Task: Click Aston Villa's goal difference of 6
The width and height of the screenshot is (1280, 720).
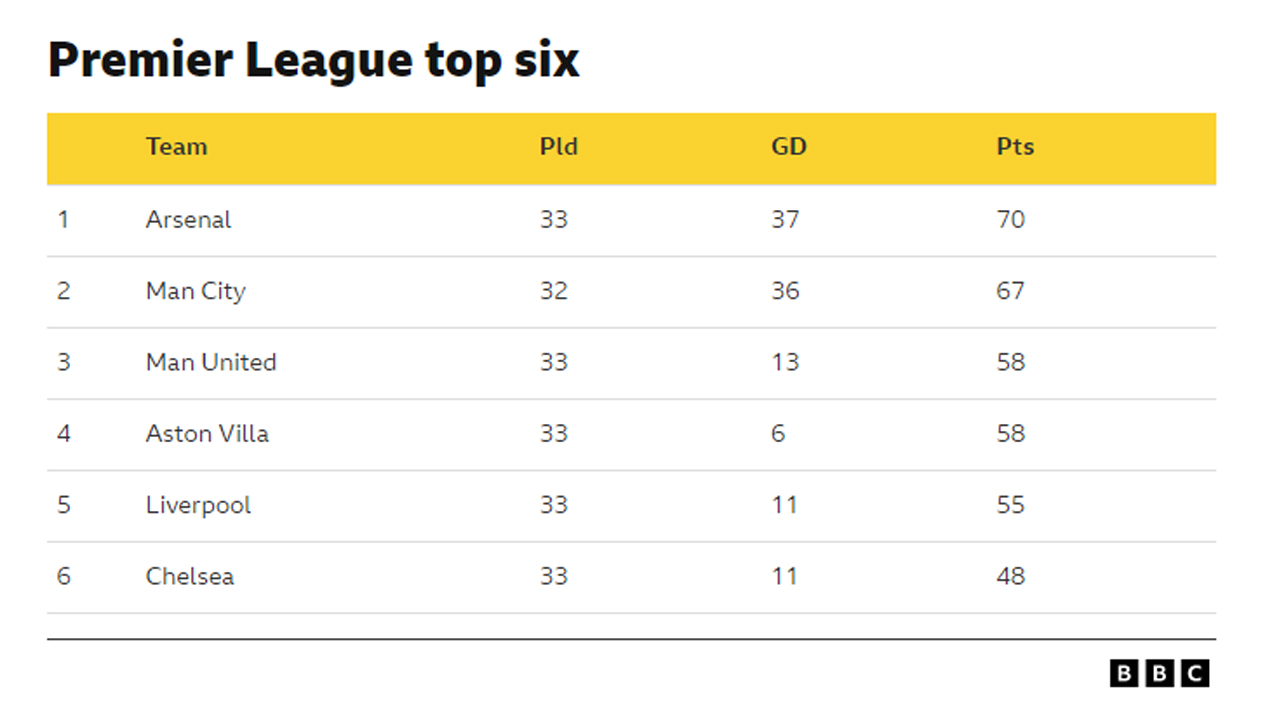Action: [778, 434]
